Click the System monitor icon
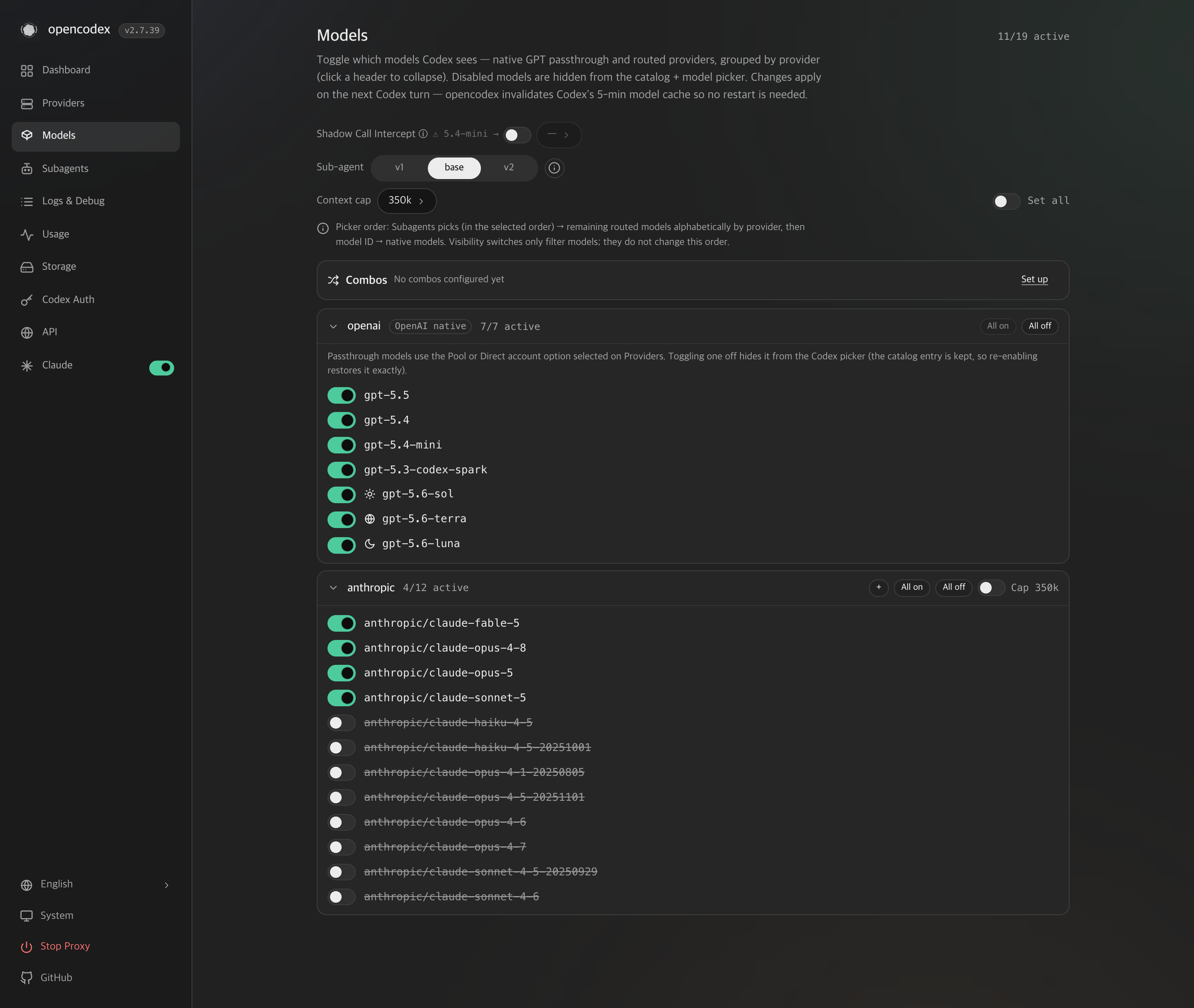This screenshot has height=1008, width=1194. pyautogui.click(x=26, y=916)
